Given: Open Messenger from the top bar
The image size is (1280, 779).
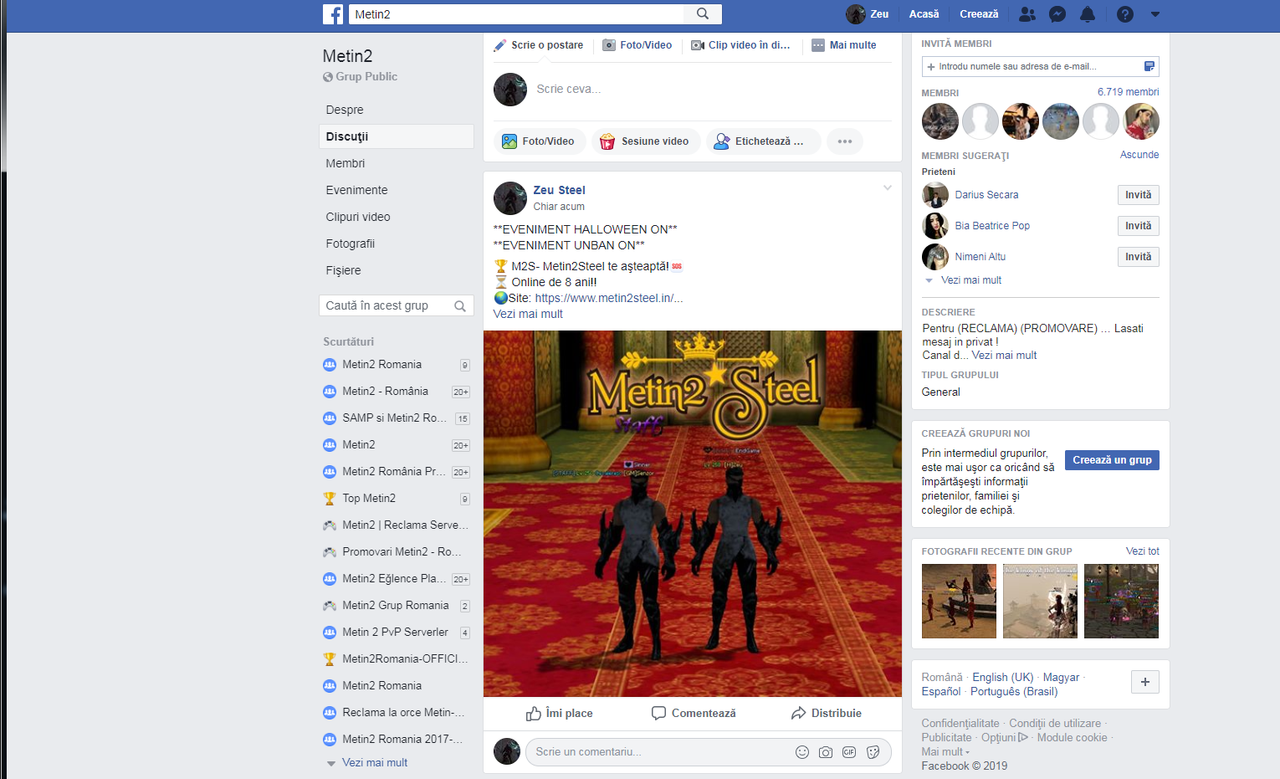Looking at the screenshot, I should tap(1057, 13).
